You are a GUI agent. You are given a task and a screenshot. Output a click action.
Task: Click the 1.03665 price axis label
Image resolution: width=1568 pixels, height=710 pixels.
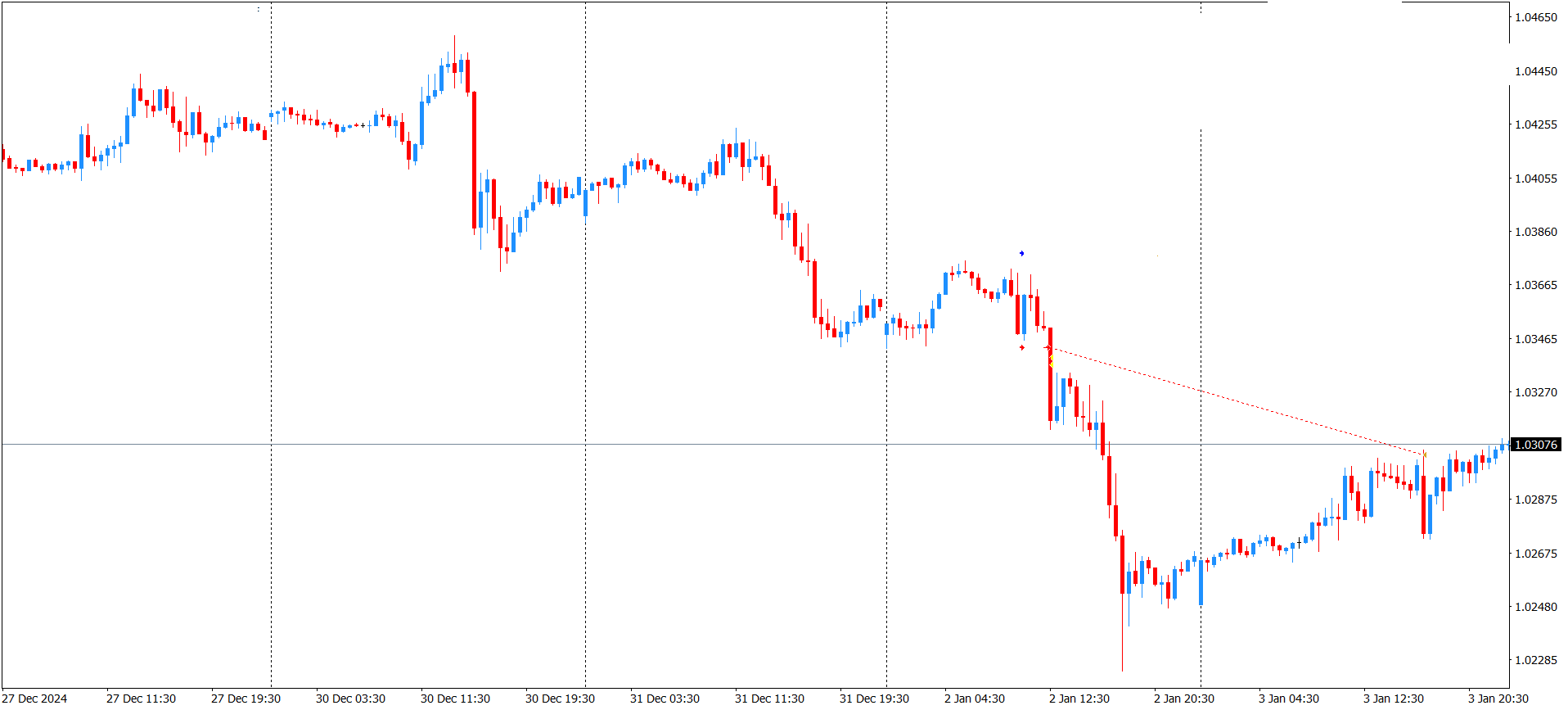point(1536,285)
